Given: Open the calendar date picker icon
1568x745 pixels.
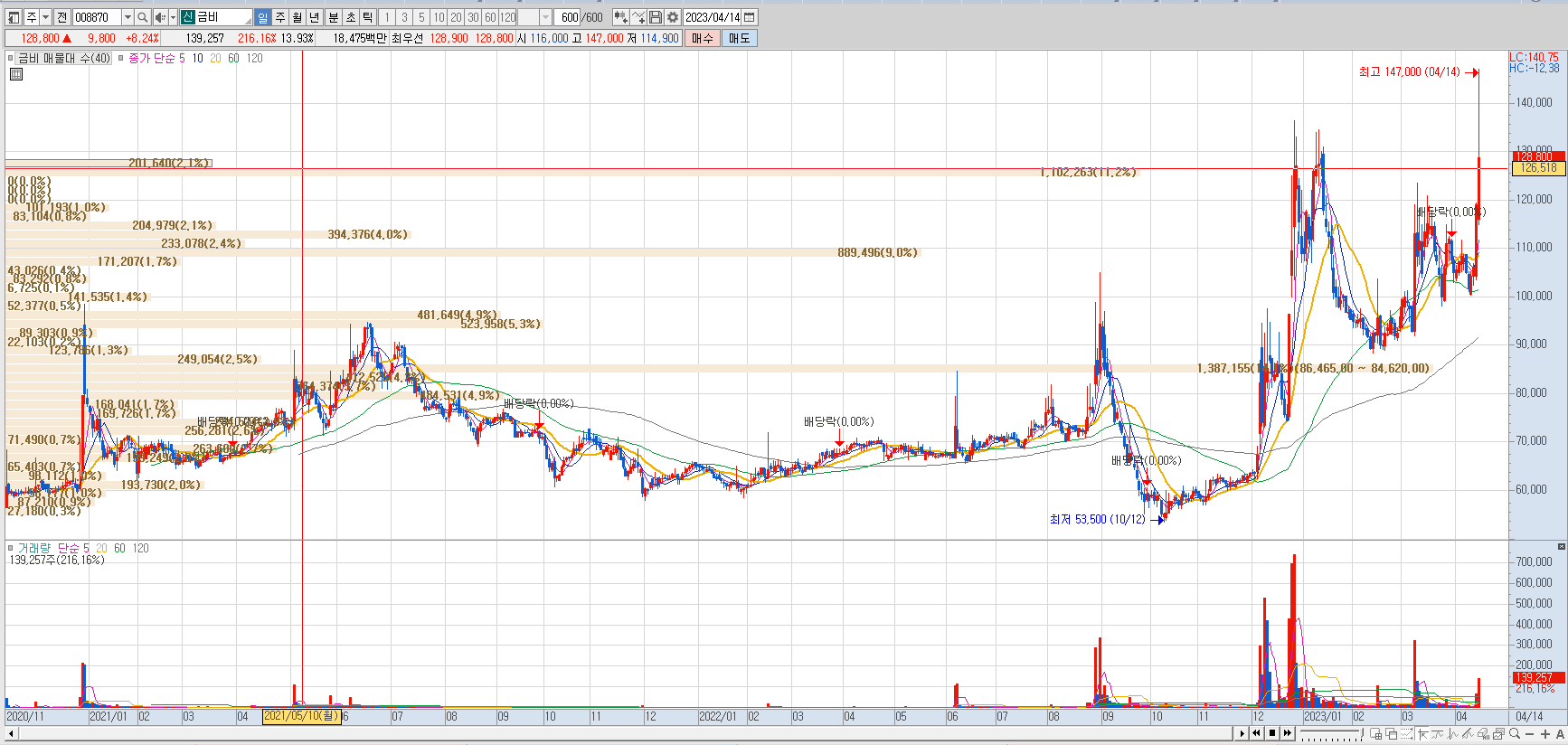Looking at the screenshot, I should 750,17.
